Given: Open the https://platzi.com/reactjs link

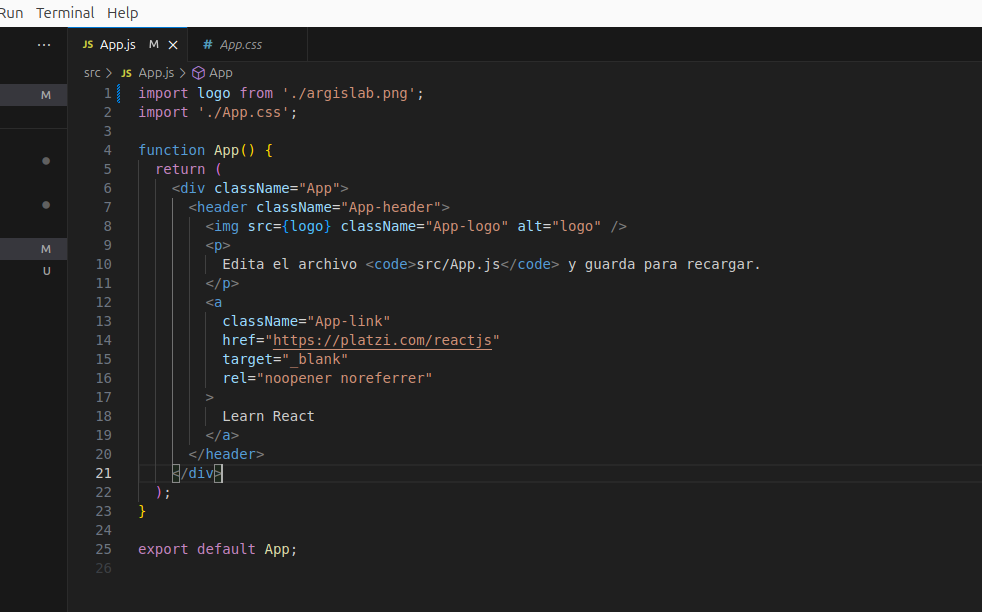Looking at the screenshot, I should [382, 340].
